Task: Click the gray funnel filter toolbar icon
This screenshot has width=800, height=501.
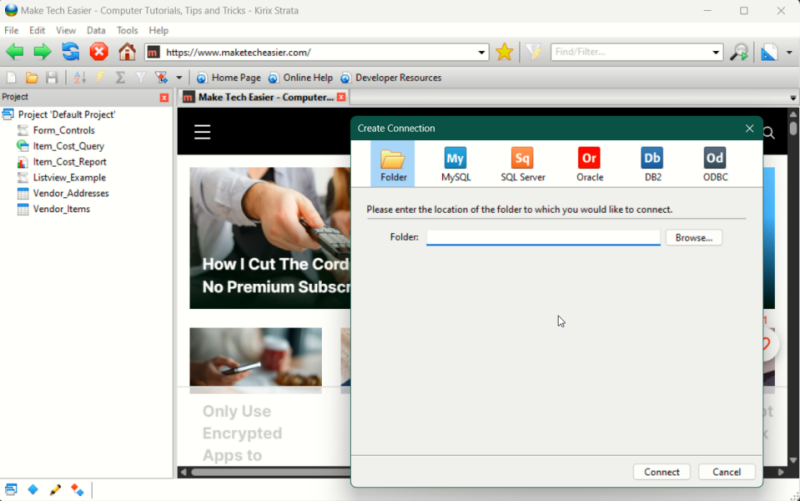Action: (x=141, y=78)
